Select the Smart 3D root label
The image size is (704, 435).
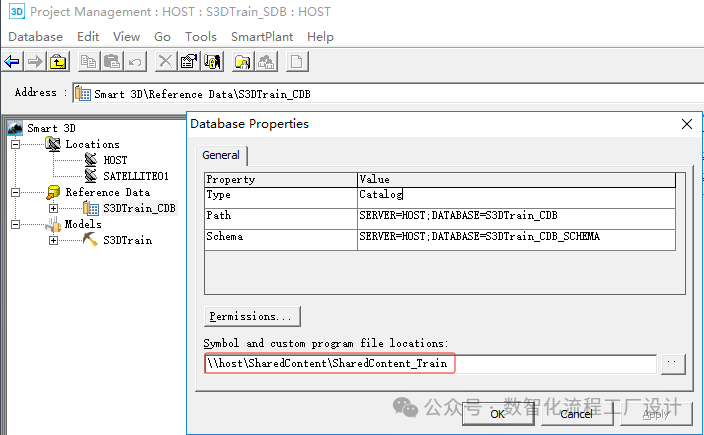tap(51, 128)
